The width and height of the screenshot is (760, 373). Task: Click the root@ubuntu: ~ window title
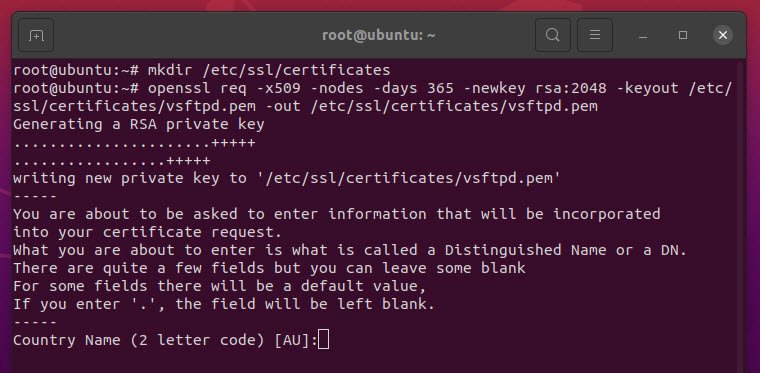tap(379, 35)
